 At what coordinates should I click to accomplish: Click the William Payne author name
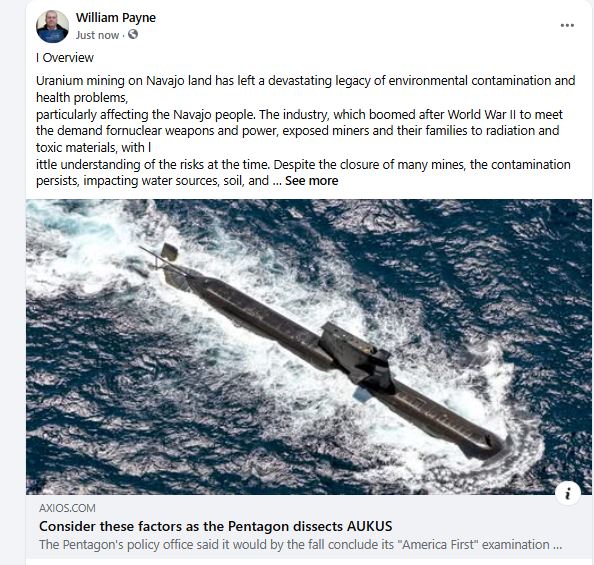tap(116, 18)
